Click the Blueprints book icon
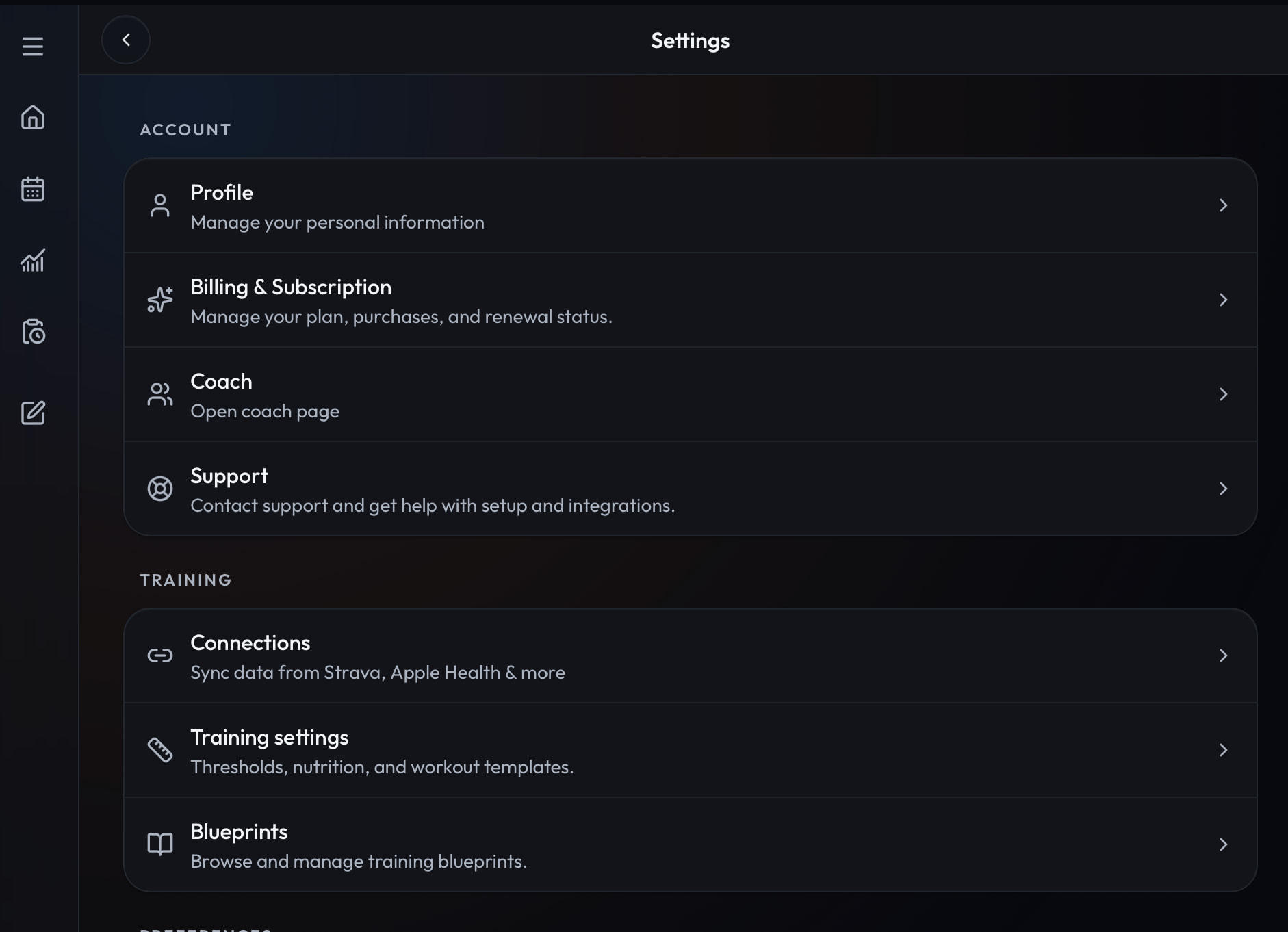Viewport: 1288px width, 932px height. click(160, 844)
